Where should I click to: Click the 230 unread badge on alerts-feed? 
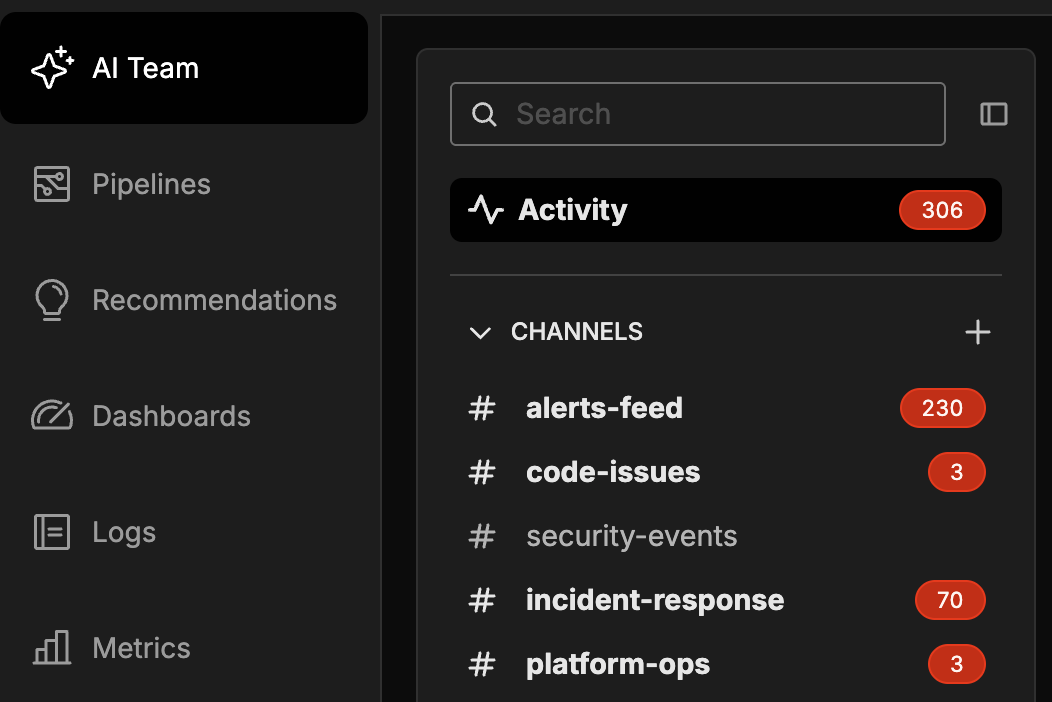tap(942, 408)
